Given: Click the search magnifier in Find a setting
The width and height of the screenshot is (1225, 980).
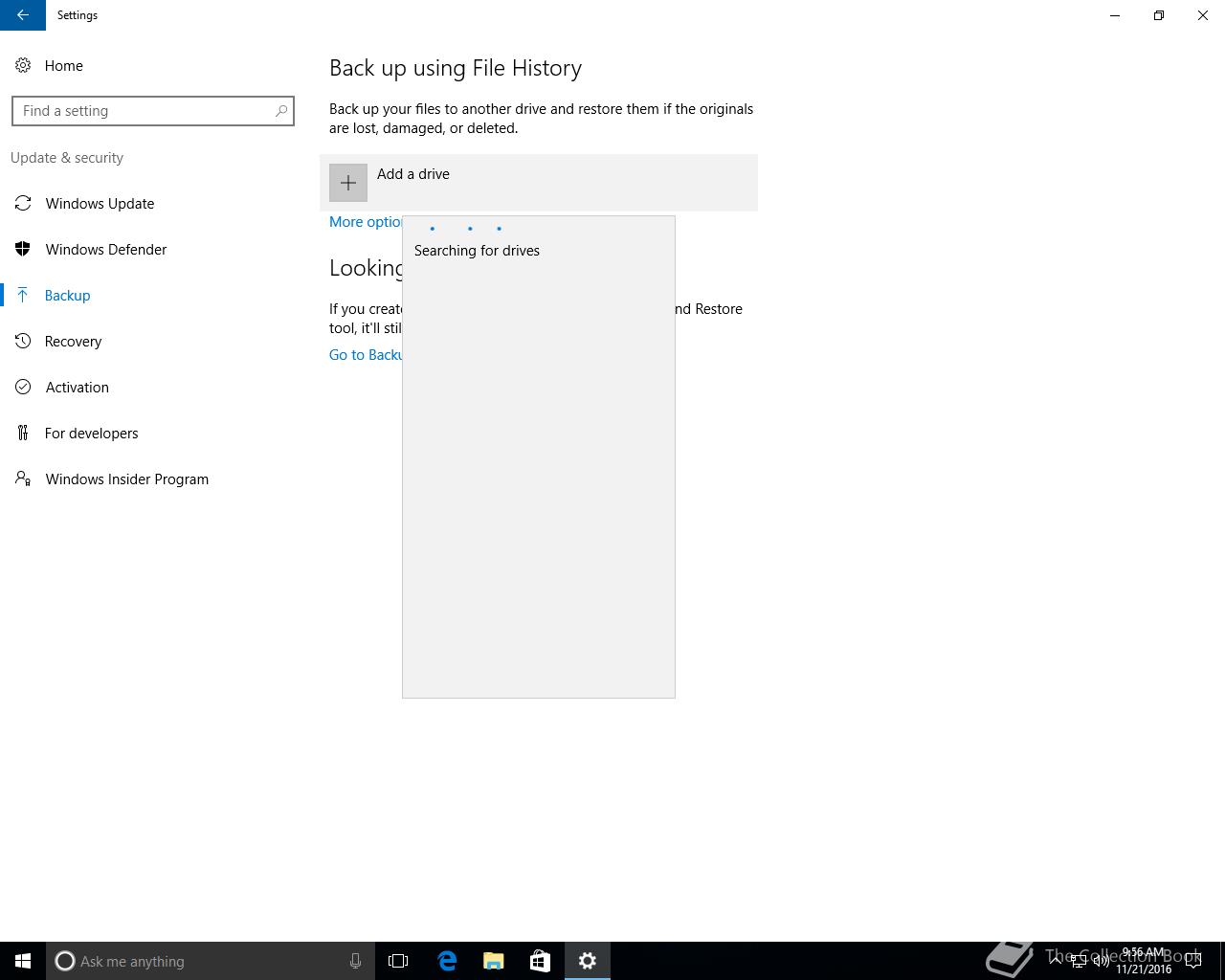Looking at the screenshot, I should click(281, 111).
